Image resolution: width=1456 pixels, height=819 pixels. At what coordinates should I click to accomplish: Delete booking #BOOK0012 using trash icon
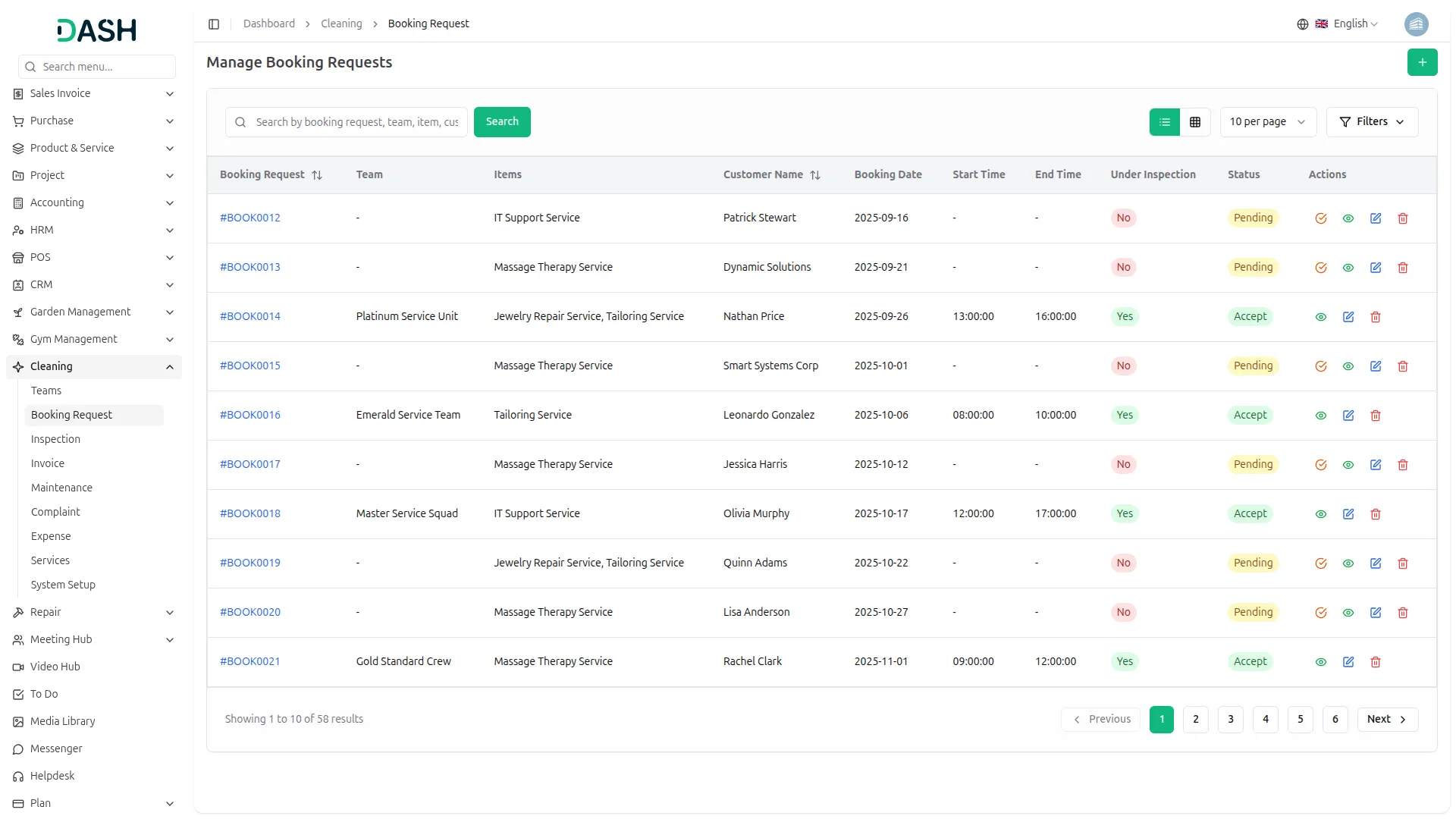[x=1403, y=218]
